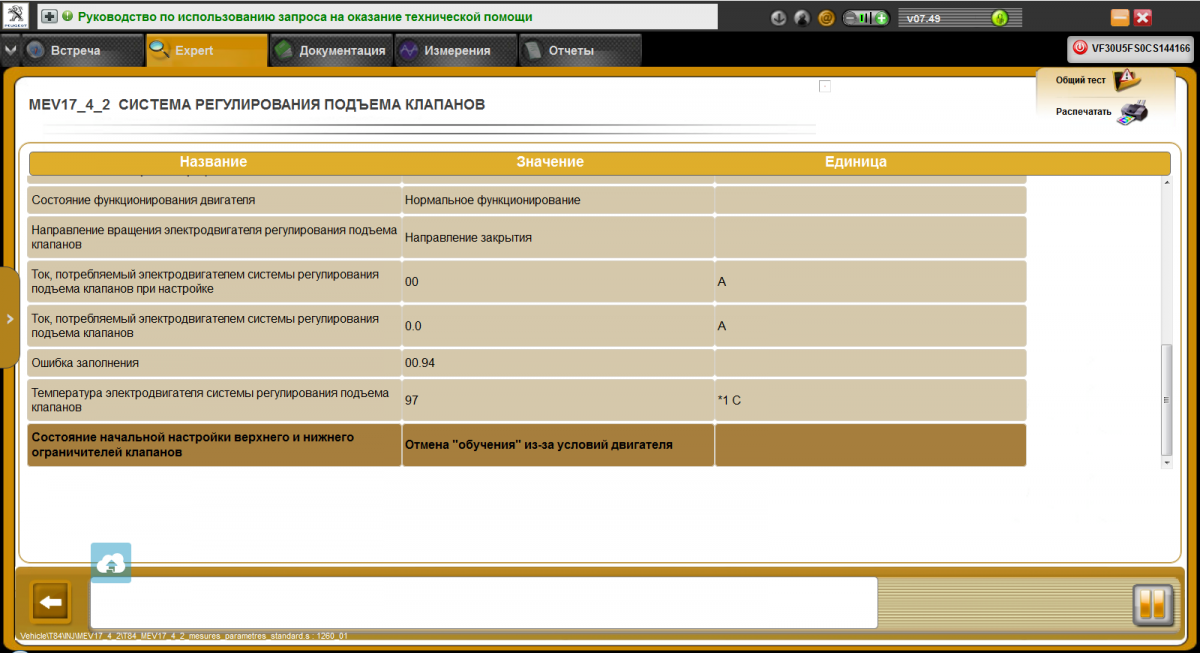Click the download arrow icon in top bar
Screen dimensions: 1200x653
tap(779, 18)
